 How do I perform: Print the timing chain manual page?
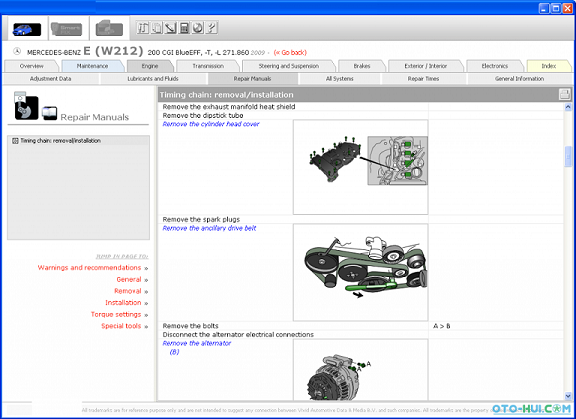[x=565, y=94]
